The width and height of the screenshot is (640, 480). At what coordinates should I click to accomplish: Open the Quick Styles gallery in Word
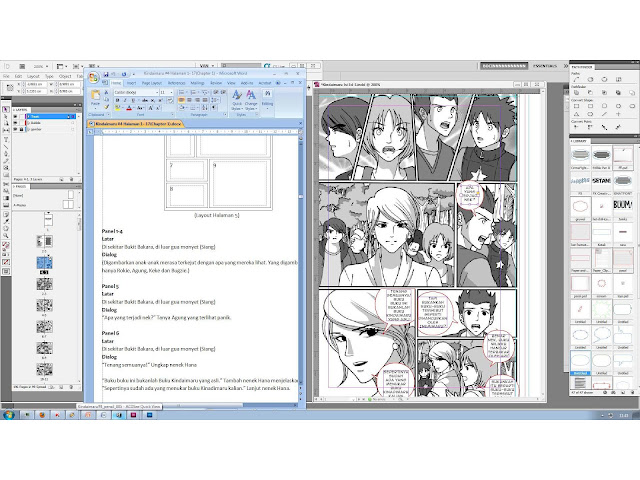click(236, 101)
